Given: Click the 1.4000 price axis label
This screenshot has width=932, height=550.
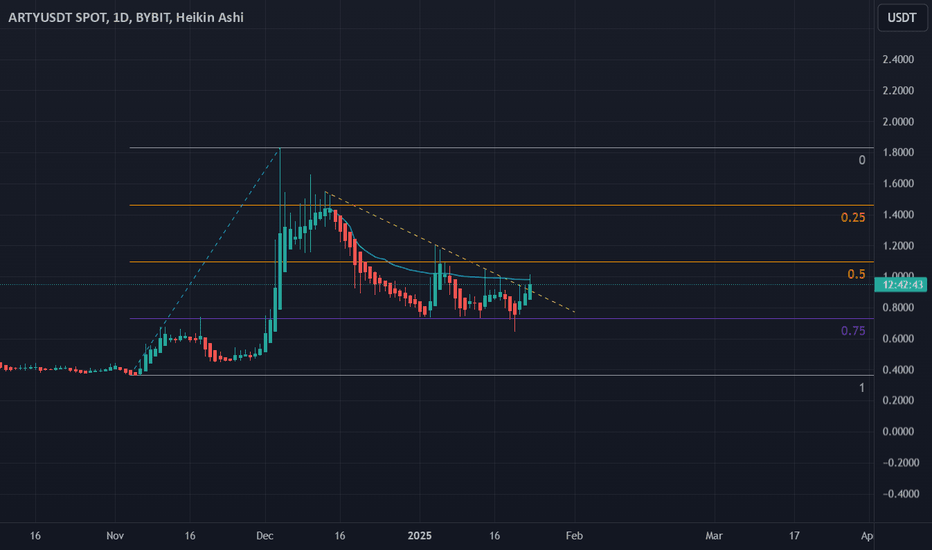Looking at the screenshot, I should (x=898, y=215).
